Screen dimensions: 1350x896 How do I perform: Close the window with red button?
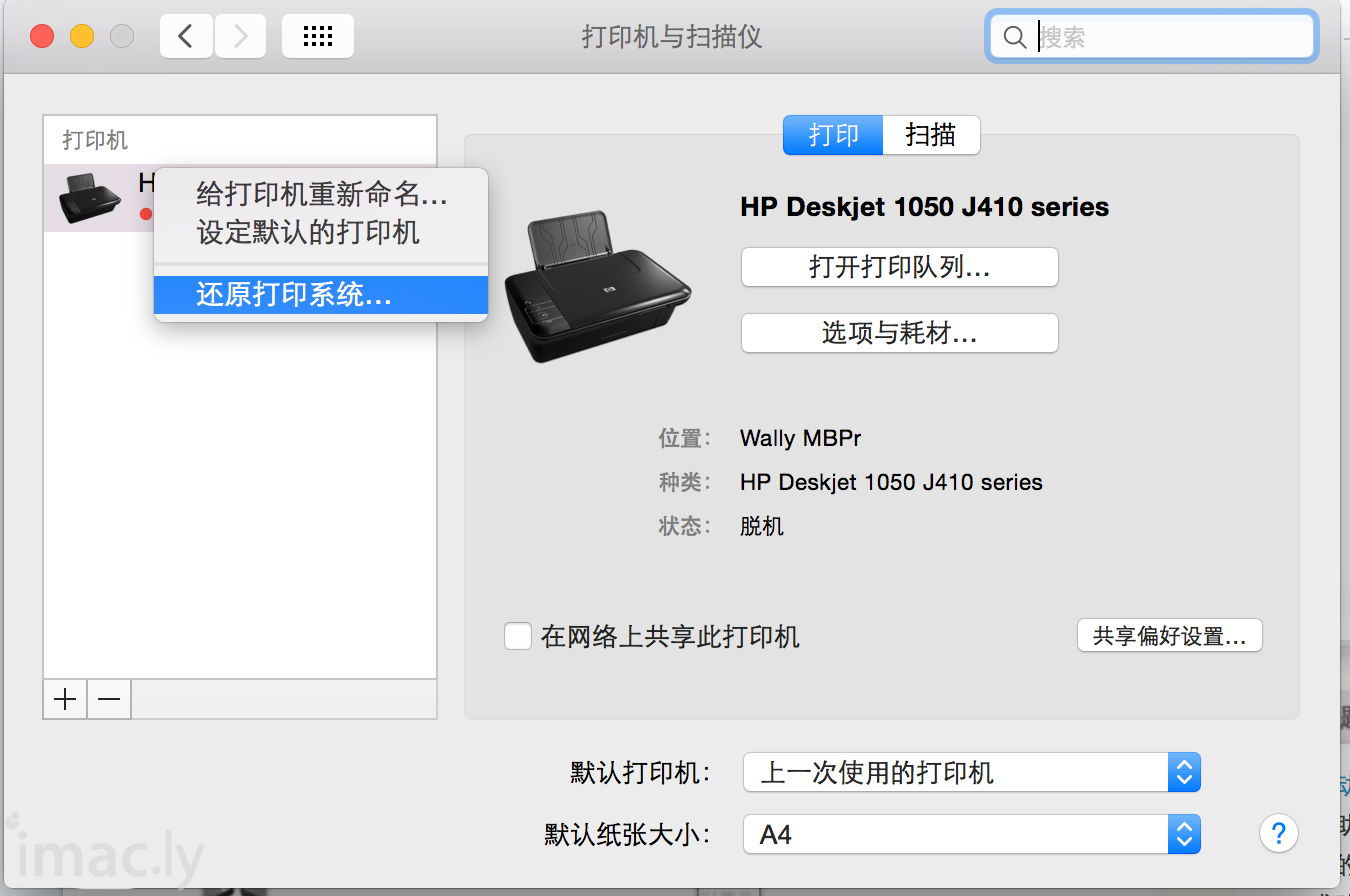[x=42, y=37]
